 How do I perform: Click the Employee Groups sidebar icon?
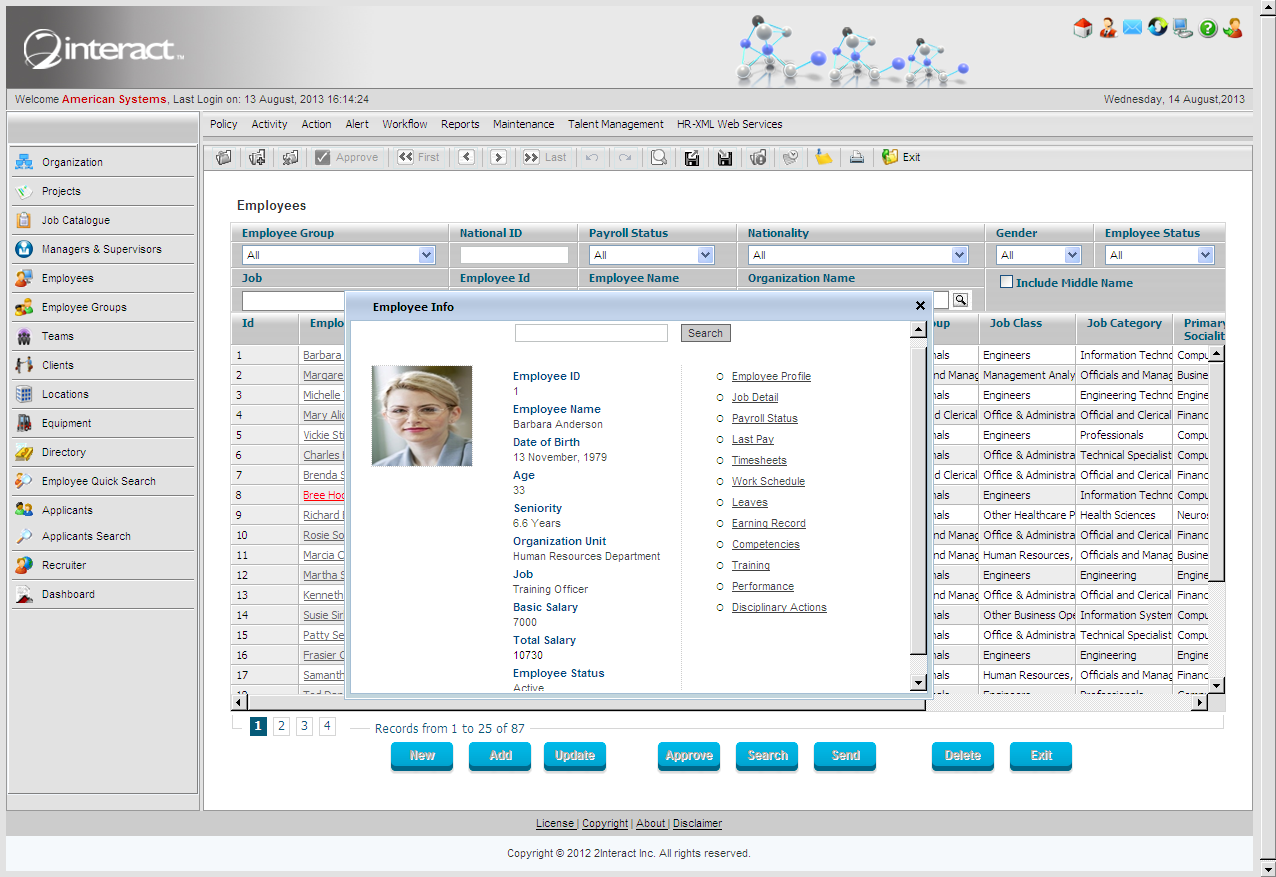pos(24,307)
